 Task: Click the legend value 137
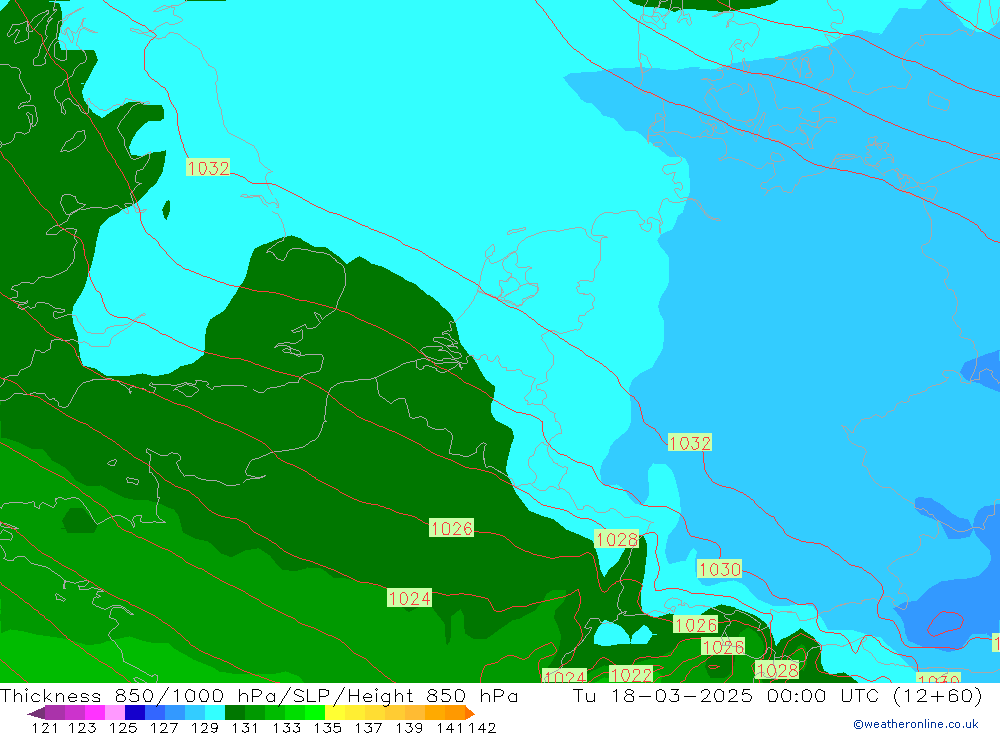coord(367,727)
